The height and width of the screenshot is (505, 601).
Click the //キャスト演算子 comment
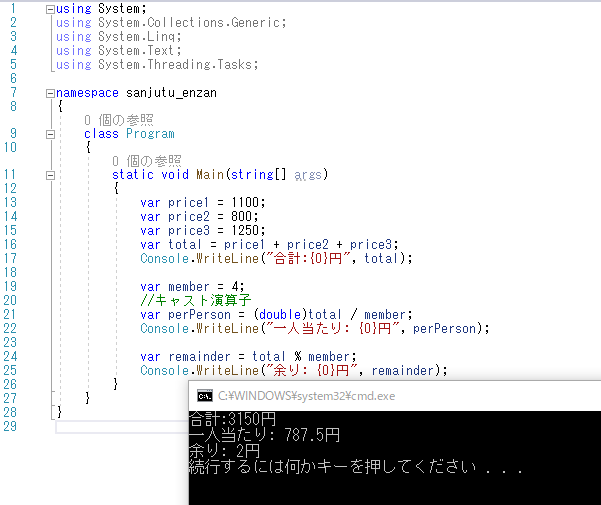pyautogui.click(x=196, y=300)
